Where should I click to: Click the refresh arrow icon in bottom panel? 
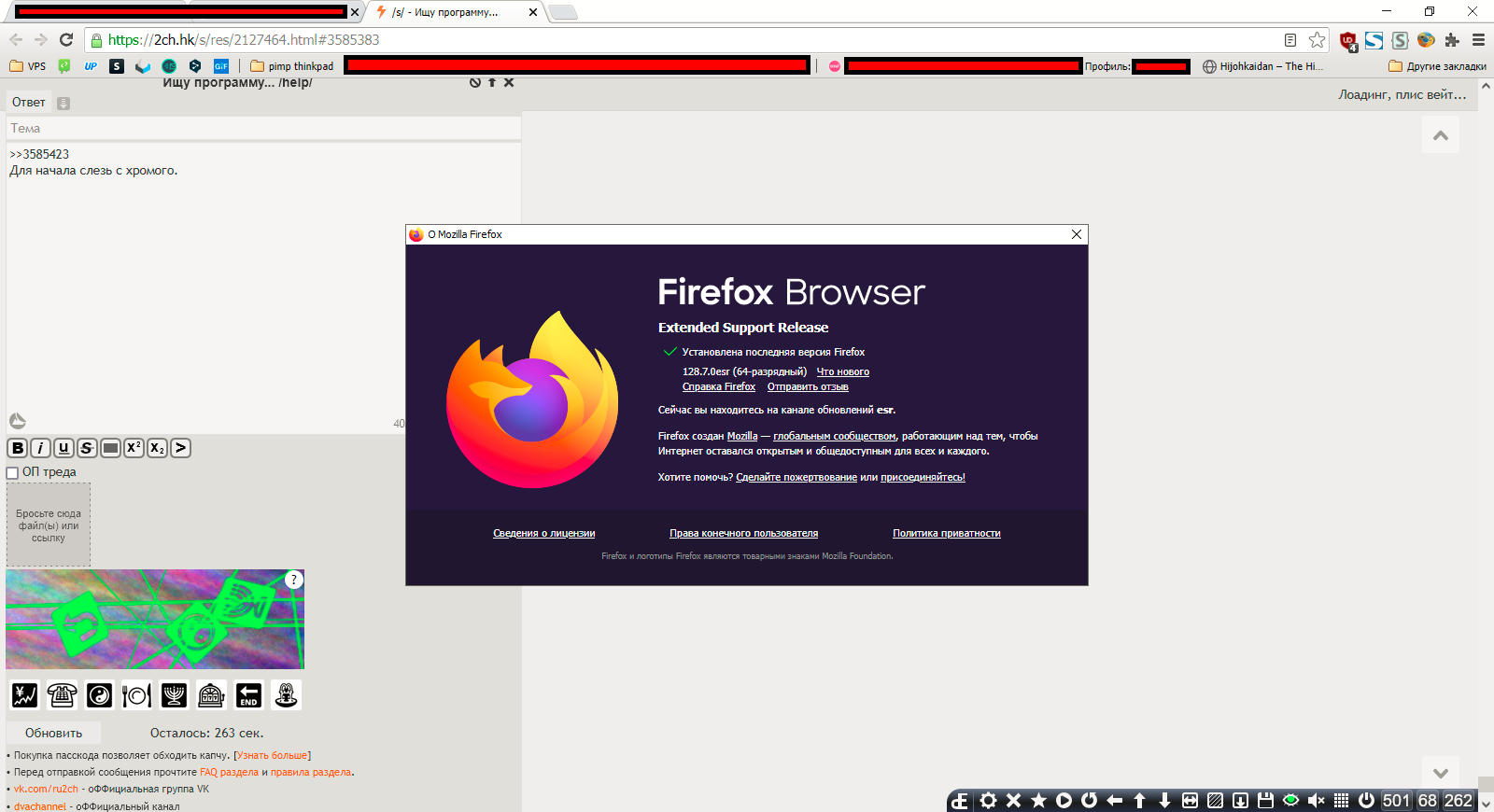(x=1089, y=801)
